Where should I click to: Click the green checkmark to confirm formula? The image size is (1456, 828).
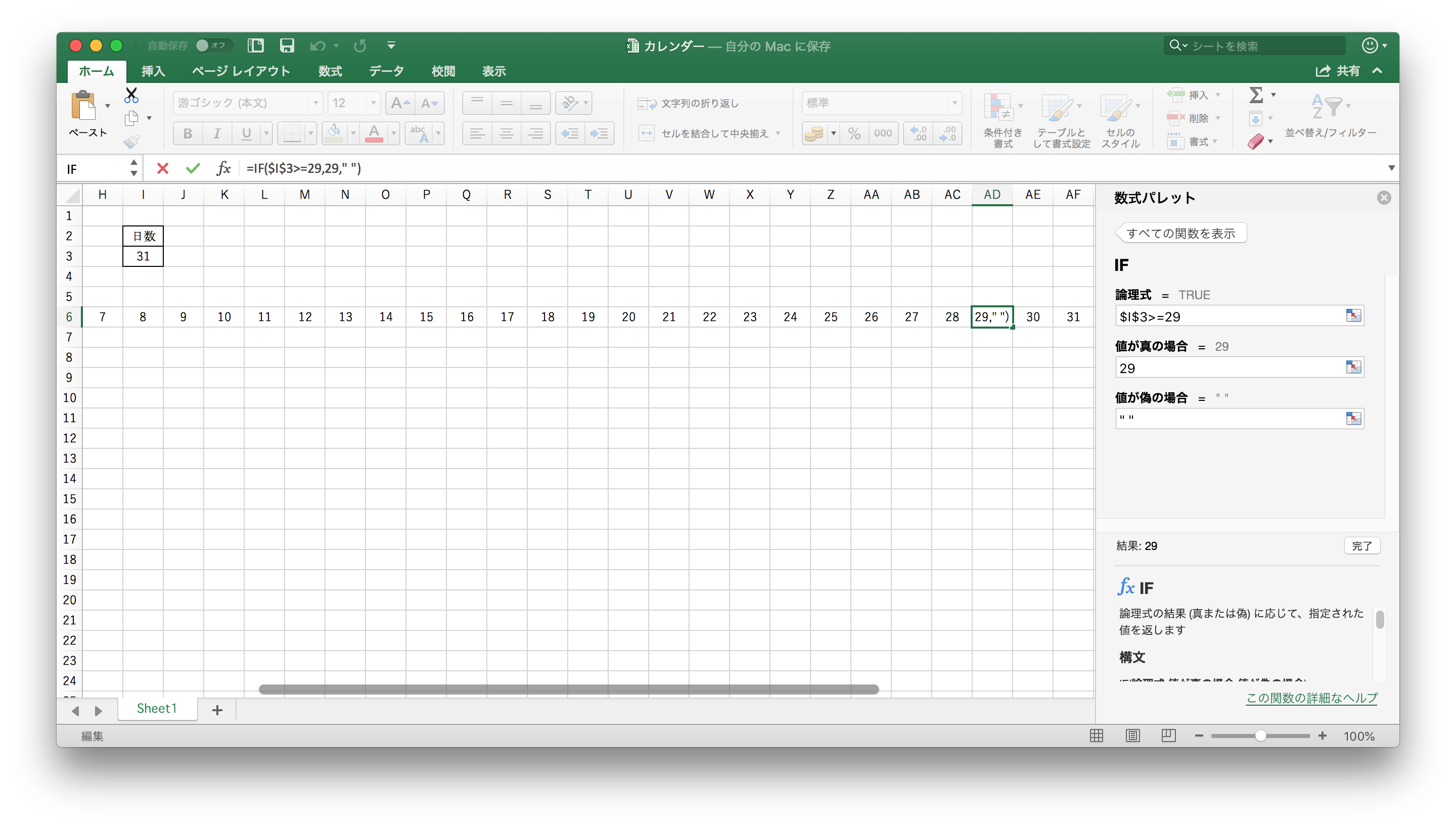tap(193, 168)
